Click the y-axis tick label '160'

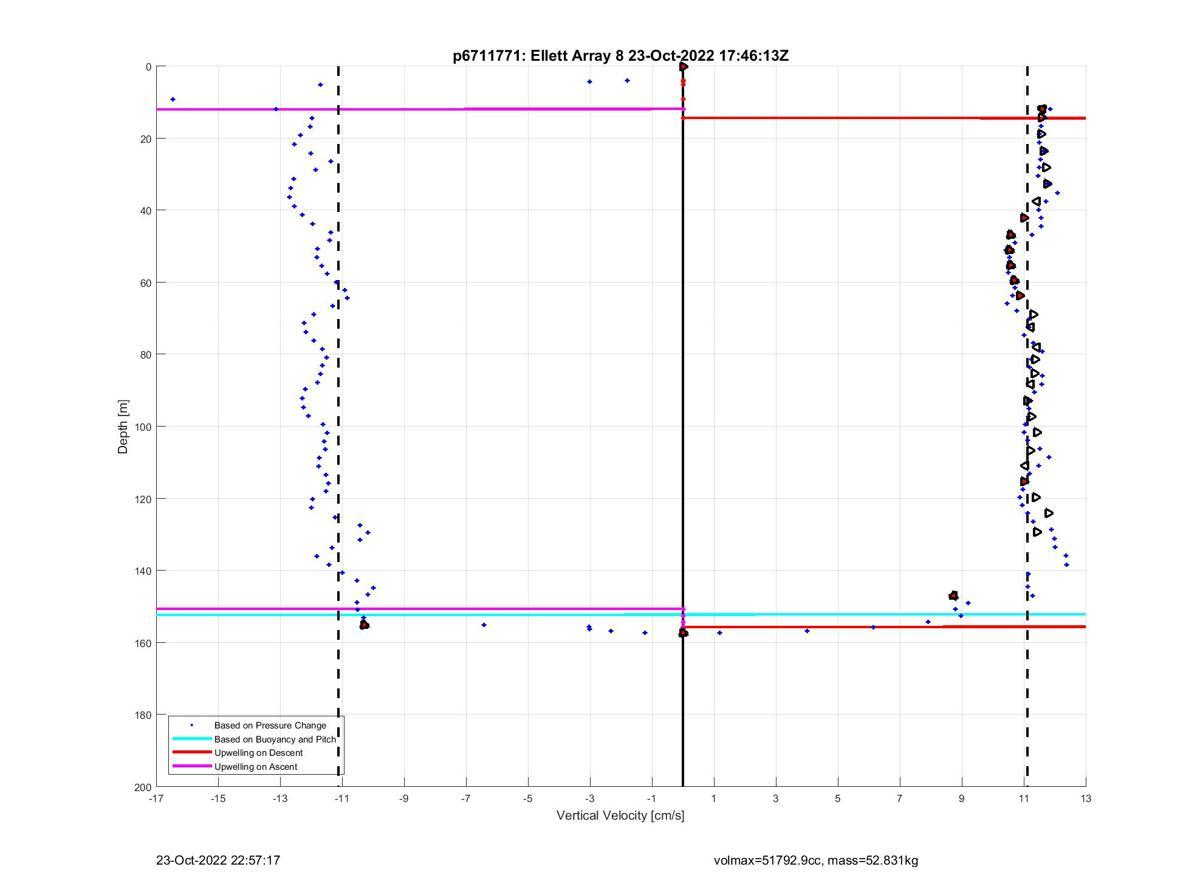[141, 643]
